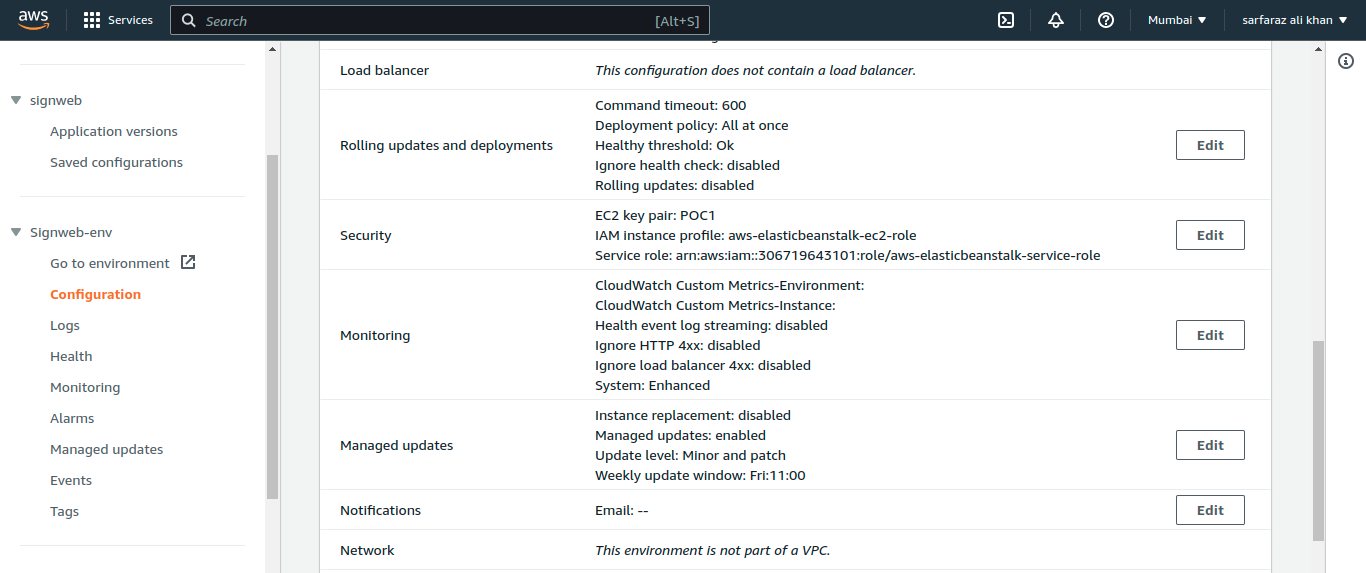The image size is (1366, 573).
Task: Open Saved configurations in the sidebar
Action: (x=116, y=162)
